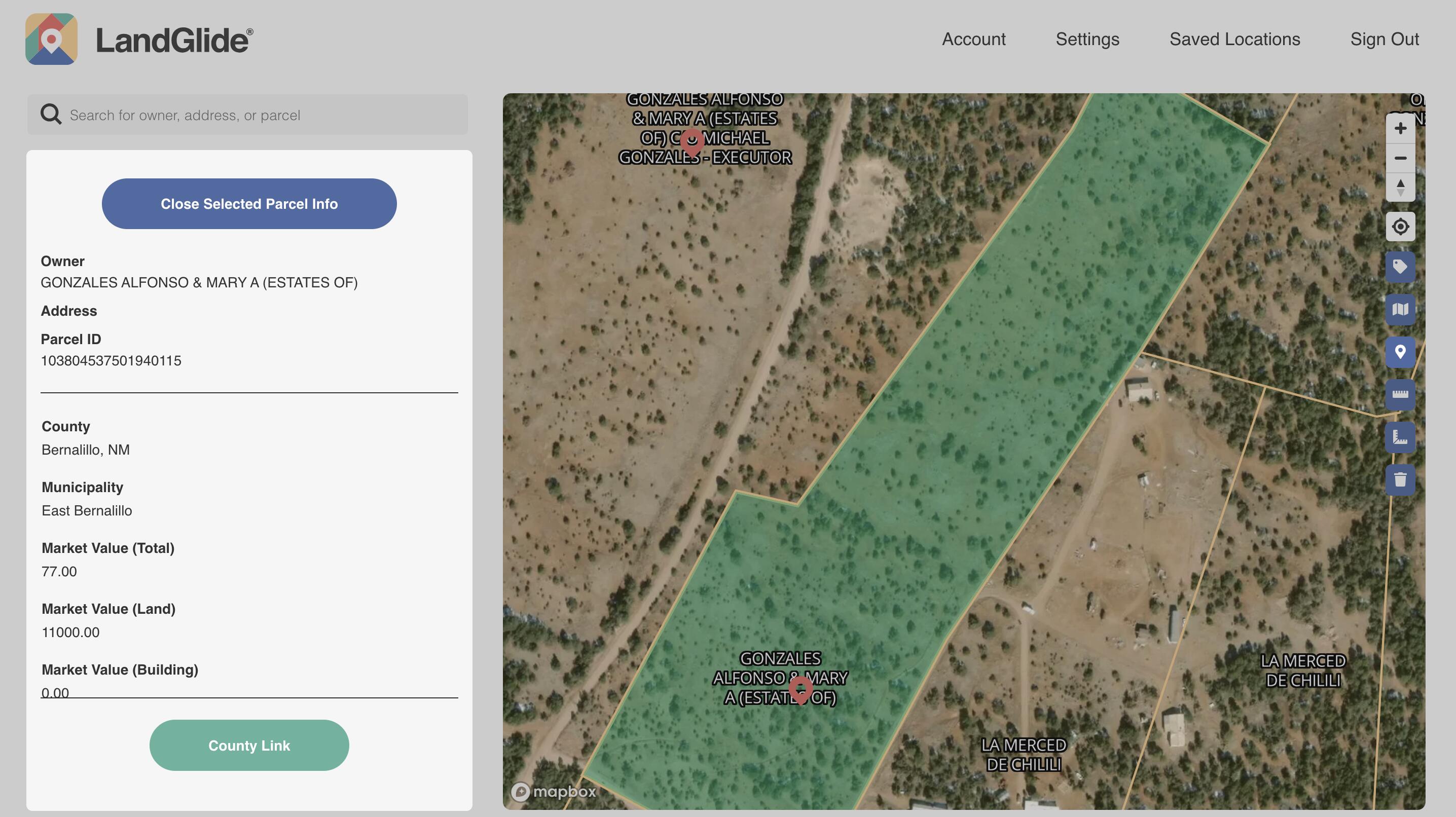Click the Mapbox attribution logo
This screenshot has height=817, width=1456.
555,791
